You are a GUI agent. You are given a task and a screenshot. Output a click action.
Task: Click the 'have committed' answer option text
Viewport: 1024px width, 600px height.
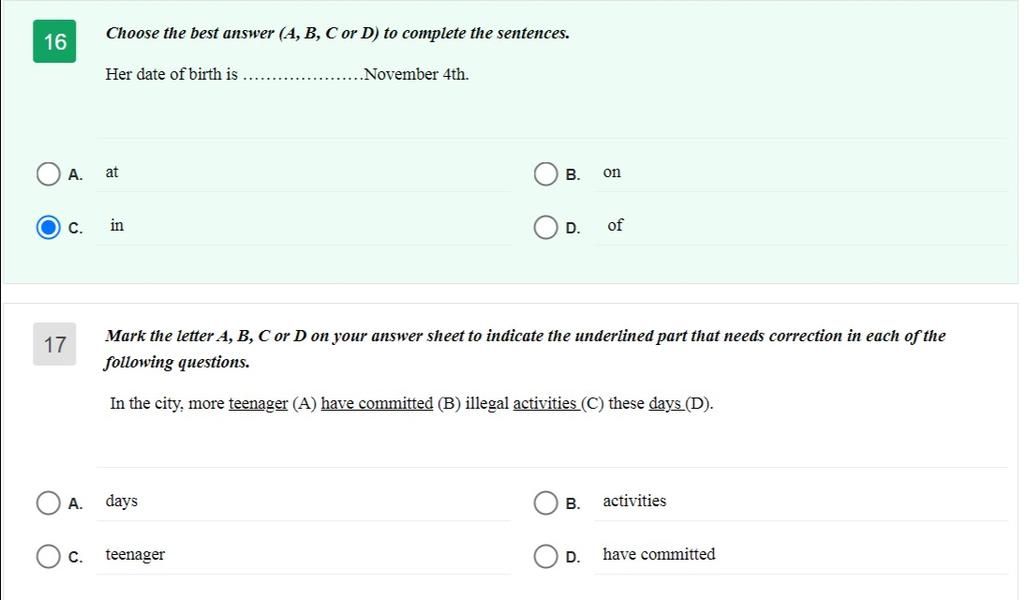coord(659,554)
